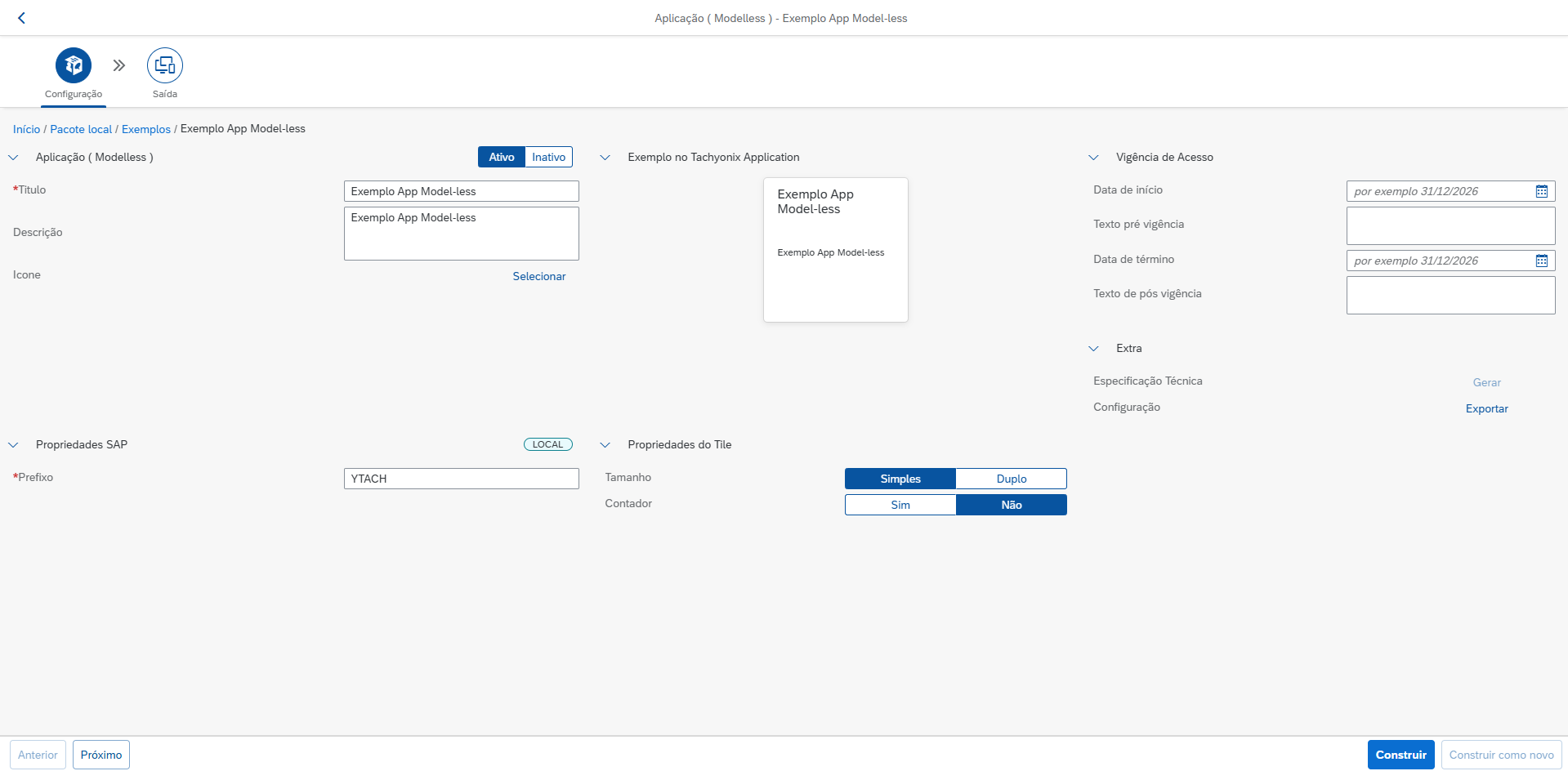The image size is (1568, 771).
Task: Collapse the Aplicação ( Modelless ) section
Action: point(13,158)
